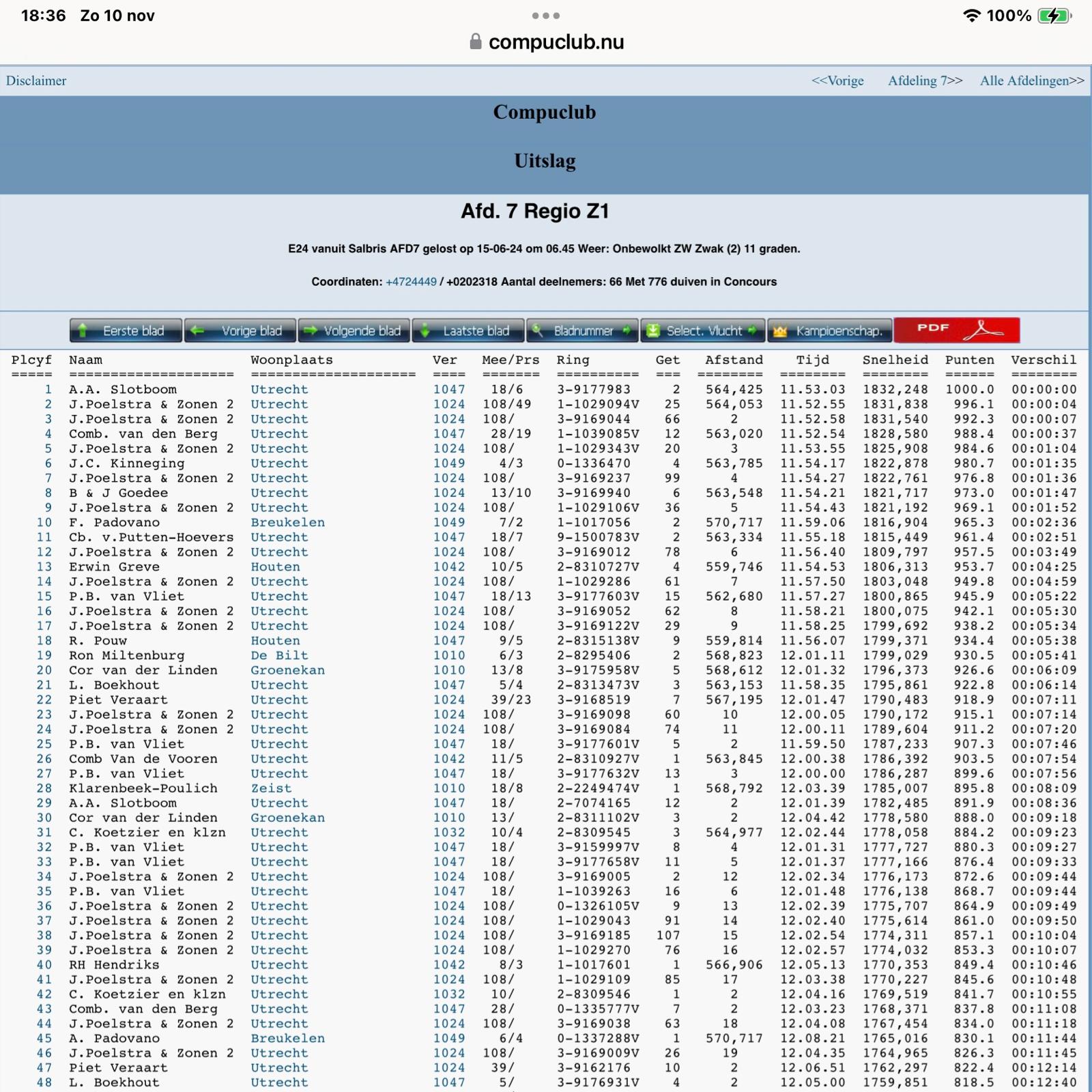The width and height of the screenshot is (1092, 1092).
Task: Jump to Laatste blad with down arrow
Action: [468, 331]
